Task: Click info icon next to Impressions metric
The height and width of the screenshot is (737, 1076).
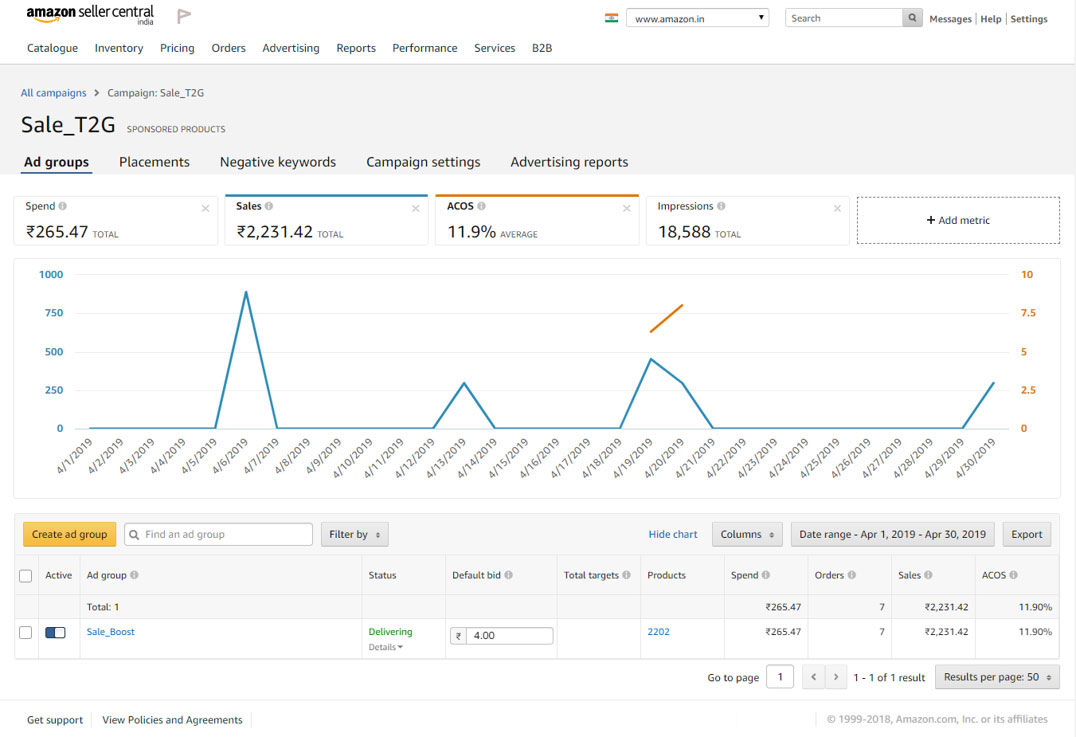Action: click(x=721, y=206)
